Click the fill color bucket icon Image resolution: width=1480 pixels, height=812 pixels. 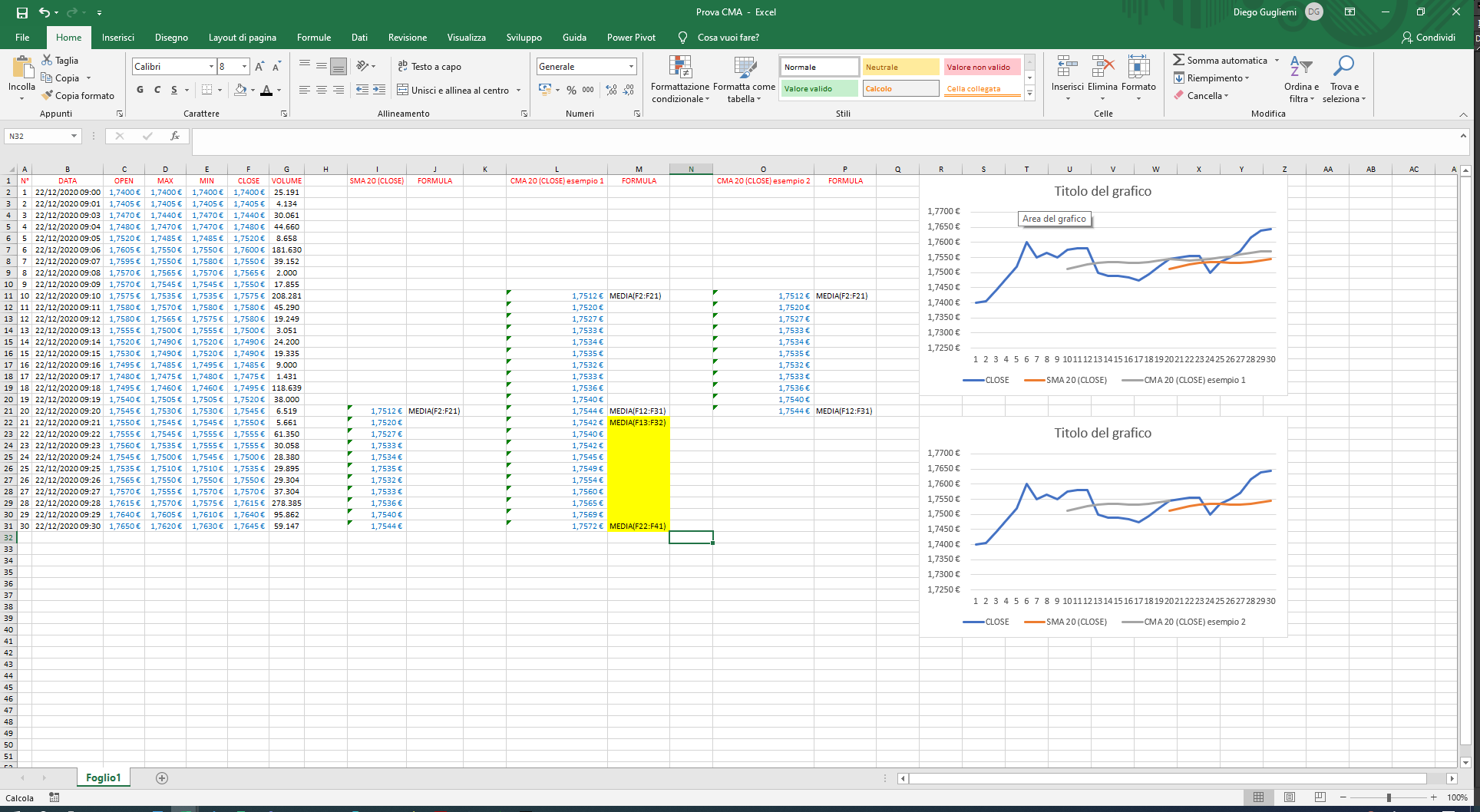(240, 90)
